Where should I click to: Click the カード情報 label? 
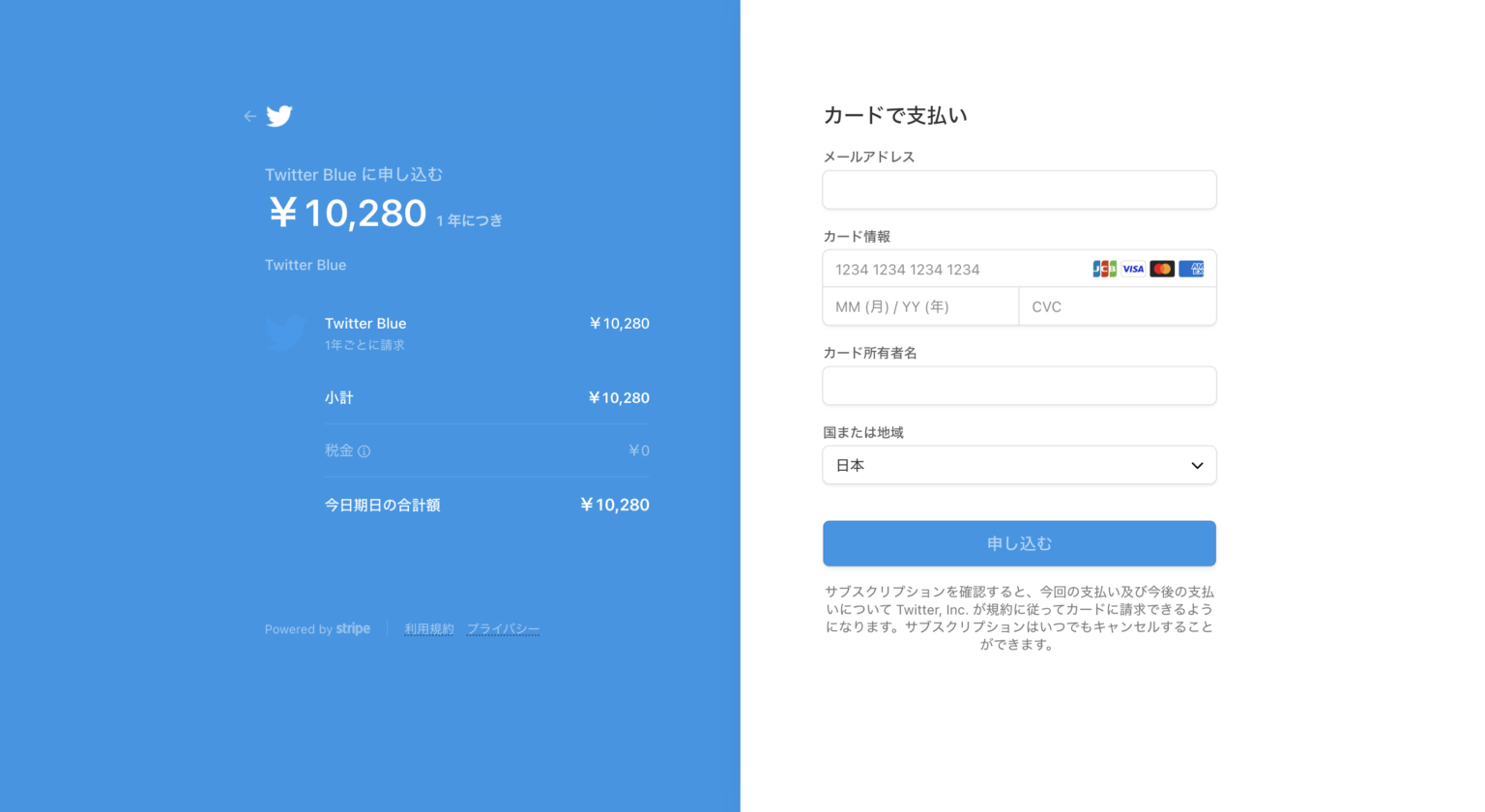point(857,237)
